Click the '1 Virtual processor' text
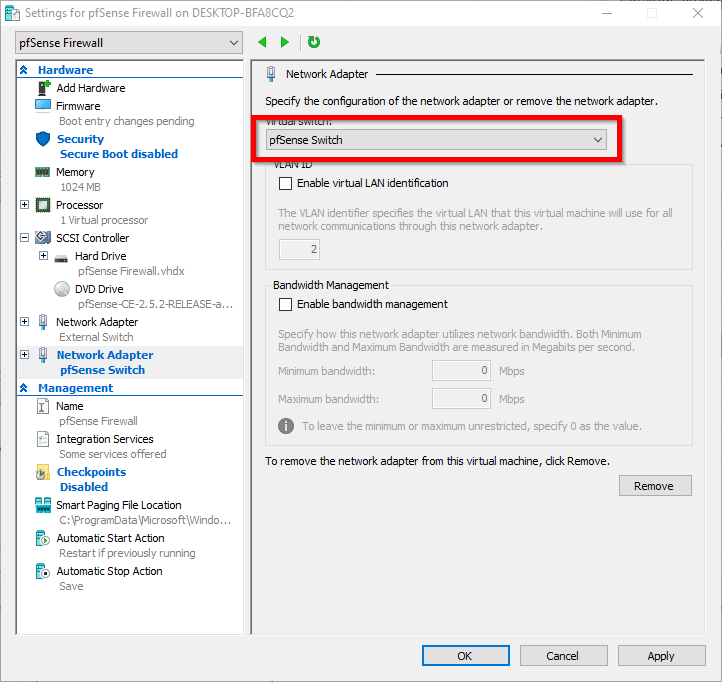722x682 pixels. 104,220
